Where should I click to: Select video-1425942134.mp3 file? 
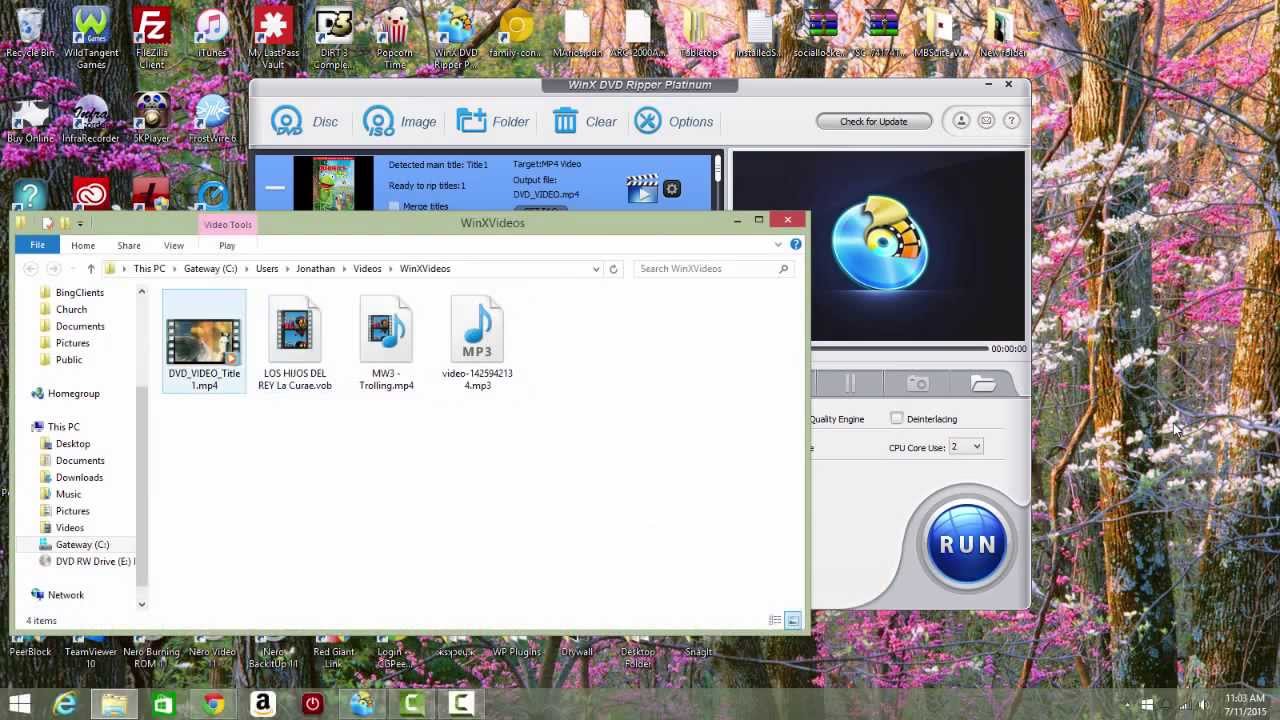[x=477, y=341]
